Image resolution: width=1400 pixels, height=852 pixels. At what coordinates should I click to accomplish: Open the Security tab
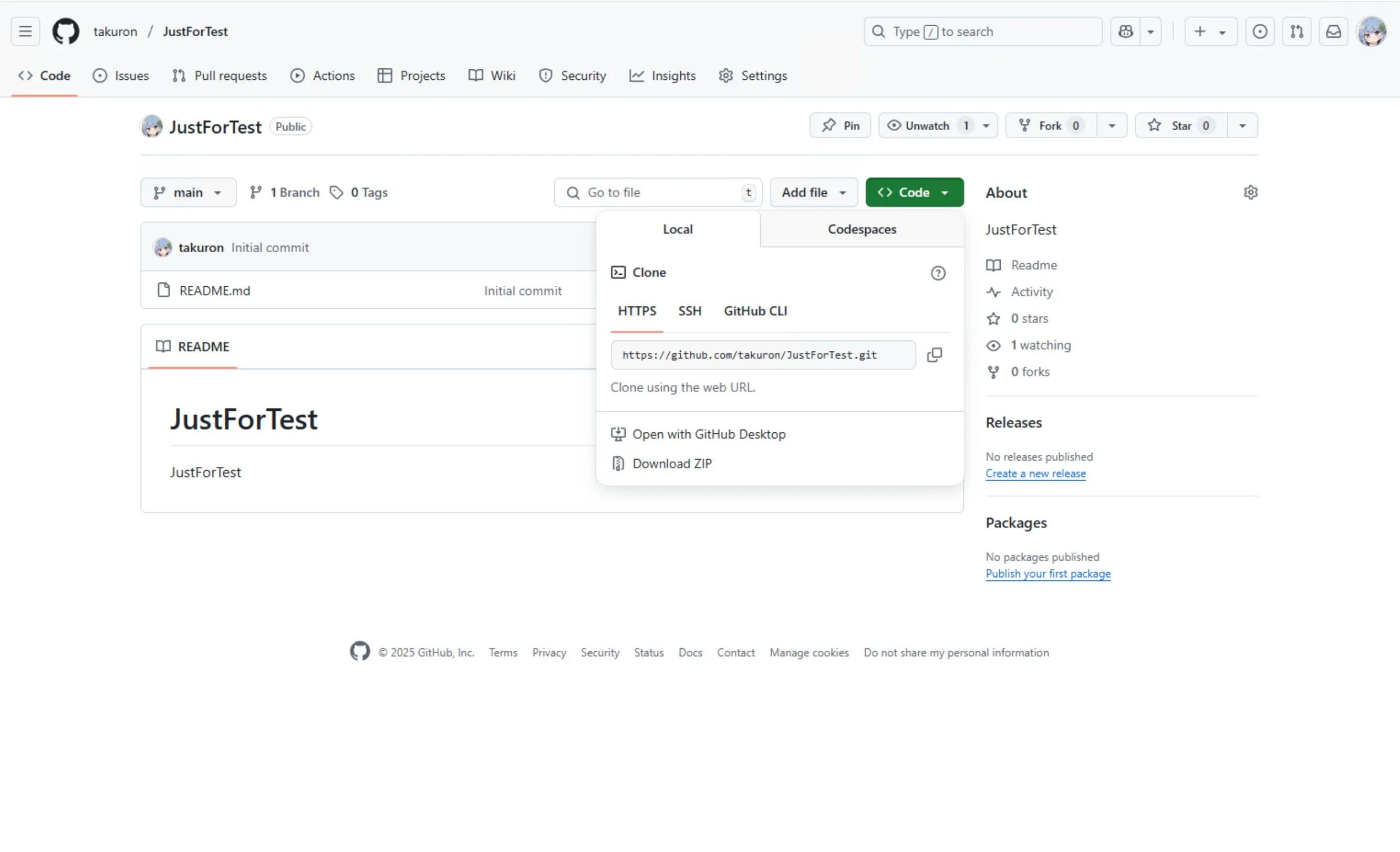pos(573,76)
